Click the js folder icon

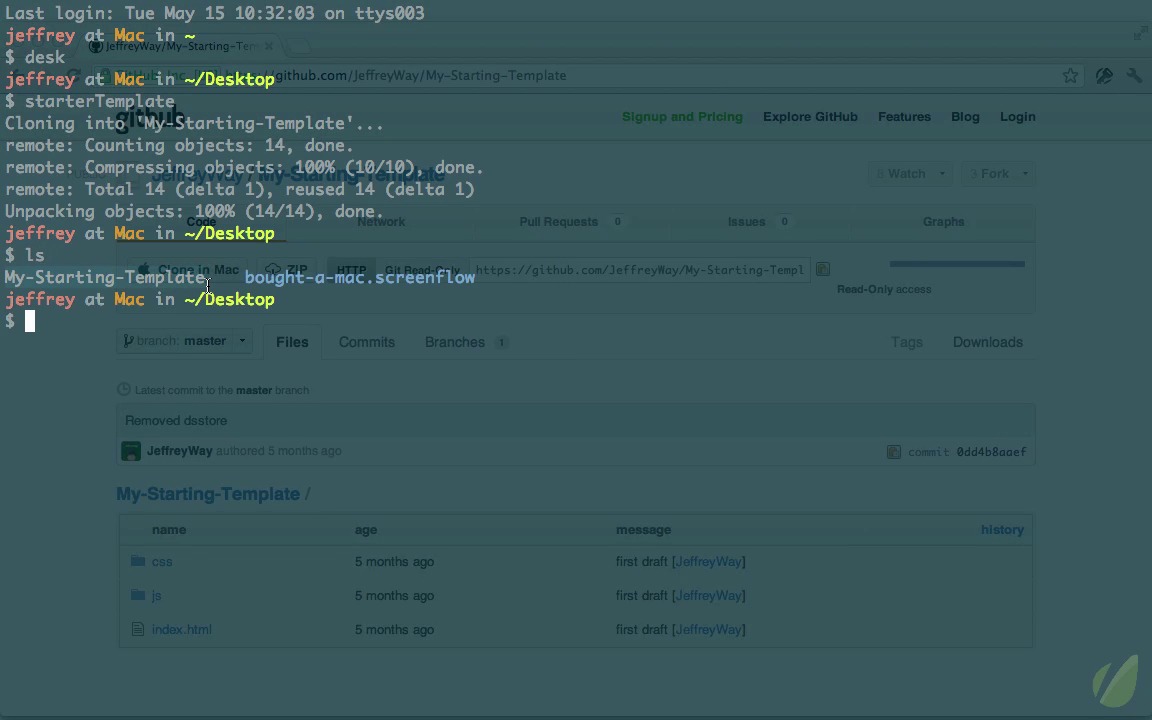click(137, 594)
